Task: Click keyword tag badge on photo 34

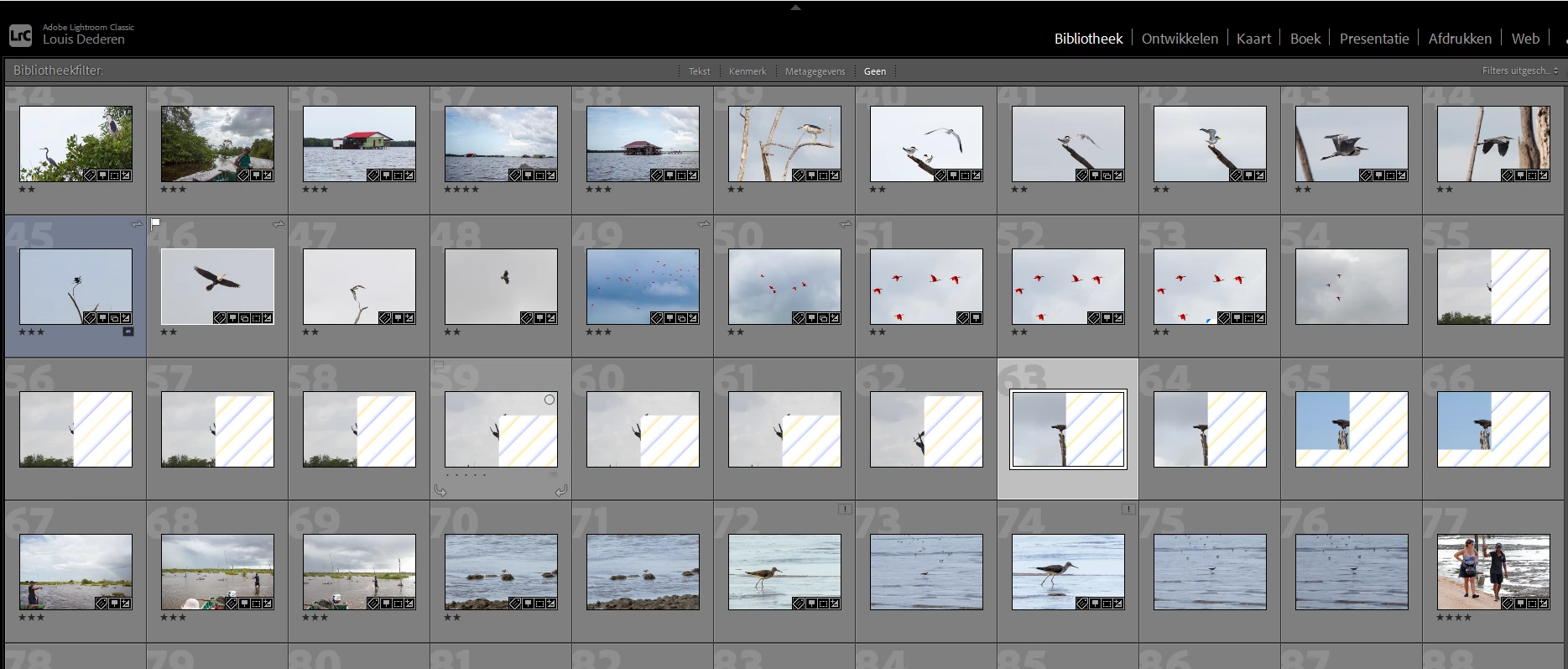Action: coord(90,175)
